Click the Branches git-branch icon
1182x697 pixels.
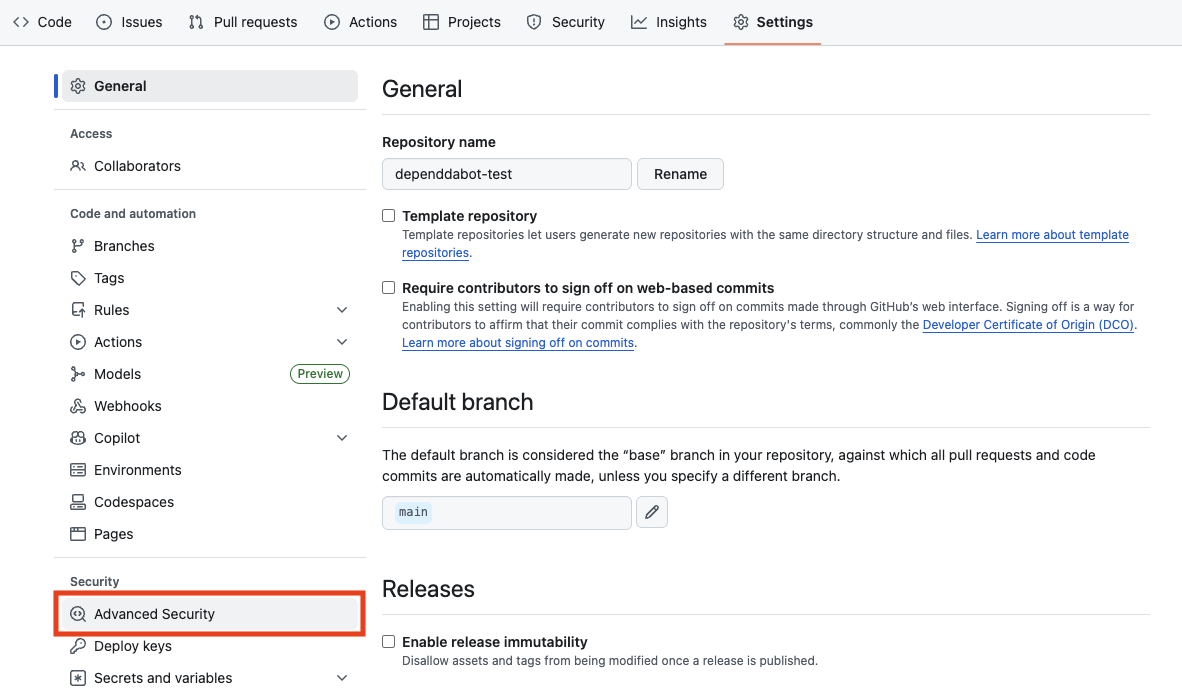coord(78,246)
